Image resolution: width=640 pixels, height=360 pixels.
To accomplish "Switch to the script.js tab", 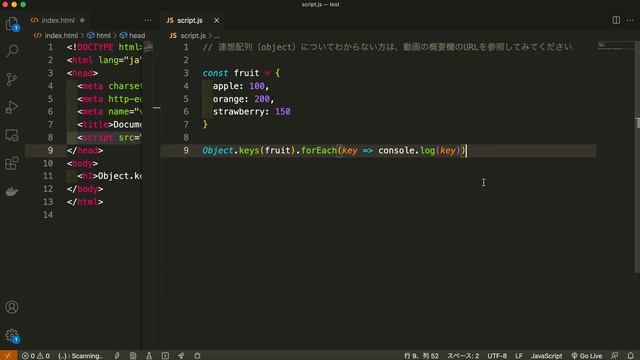I will (x=190, y=20).
